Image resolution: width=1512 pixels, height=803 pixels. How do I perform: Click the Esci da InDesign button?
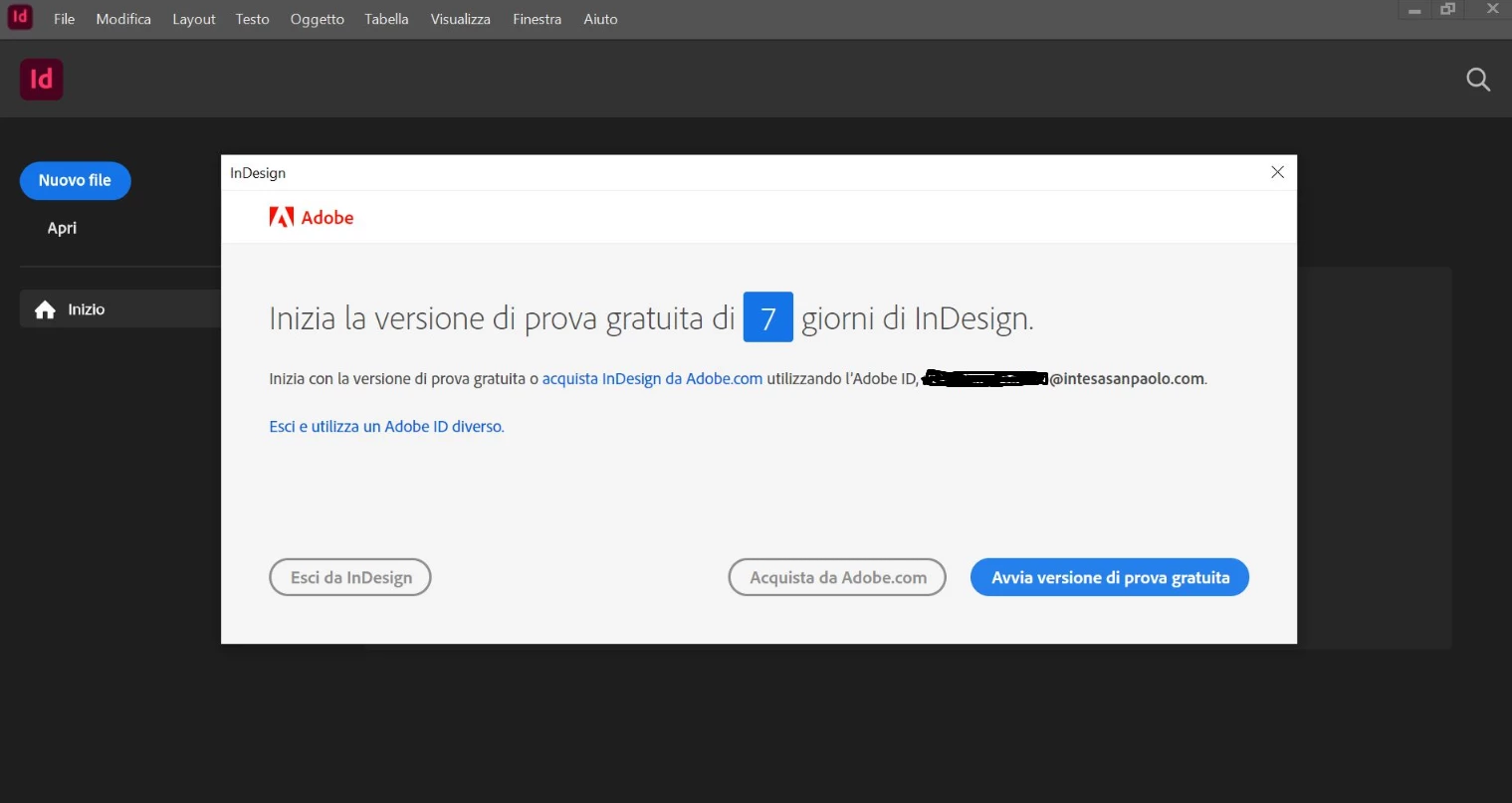pos(350,577)
